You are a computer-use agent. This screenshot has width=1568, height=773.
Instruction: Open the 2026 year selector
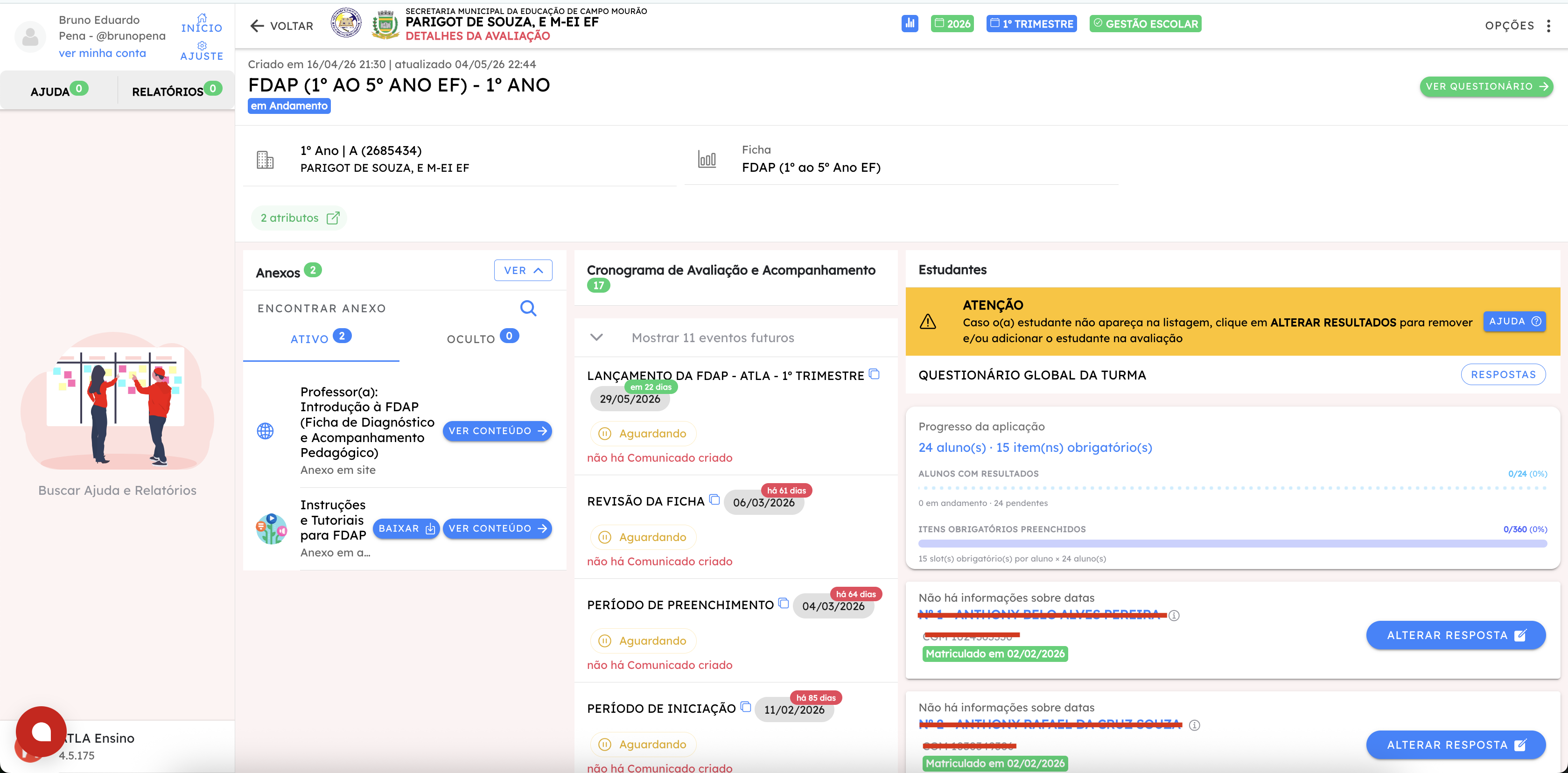pyautogui.click(x=952, y=24)
